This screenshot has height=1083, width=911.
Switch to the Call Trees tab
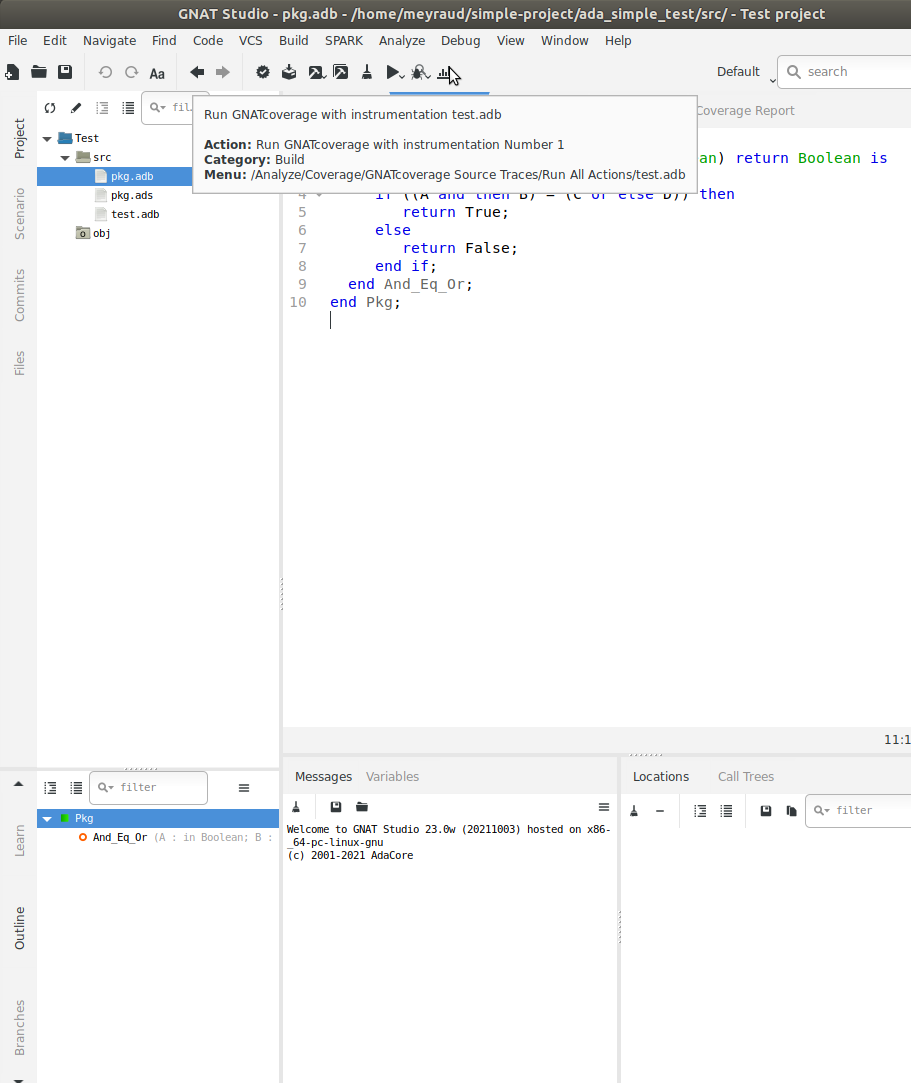click(746, 776)
